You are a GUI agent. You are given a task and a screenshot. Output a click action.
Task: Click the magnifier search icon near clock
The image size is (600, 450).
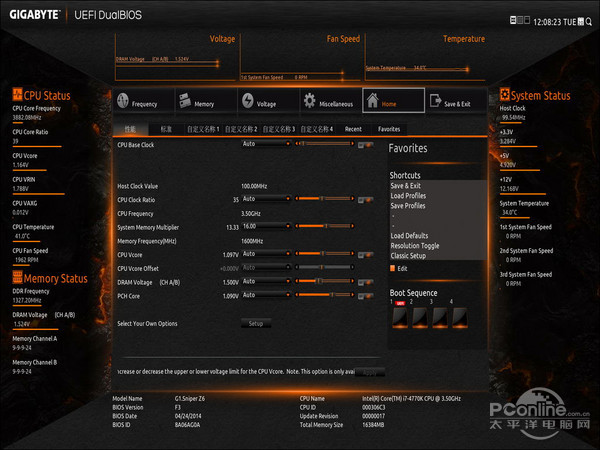(589, 21)
